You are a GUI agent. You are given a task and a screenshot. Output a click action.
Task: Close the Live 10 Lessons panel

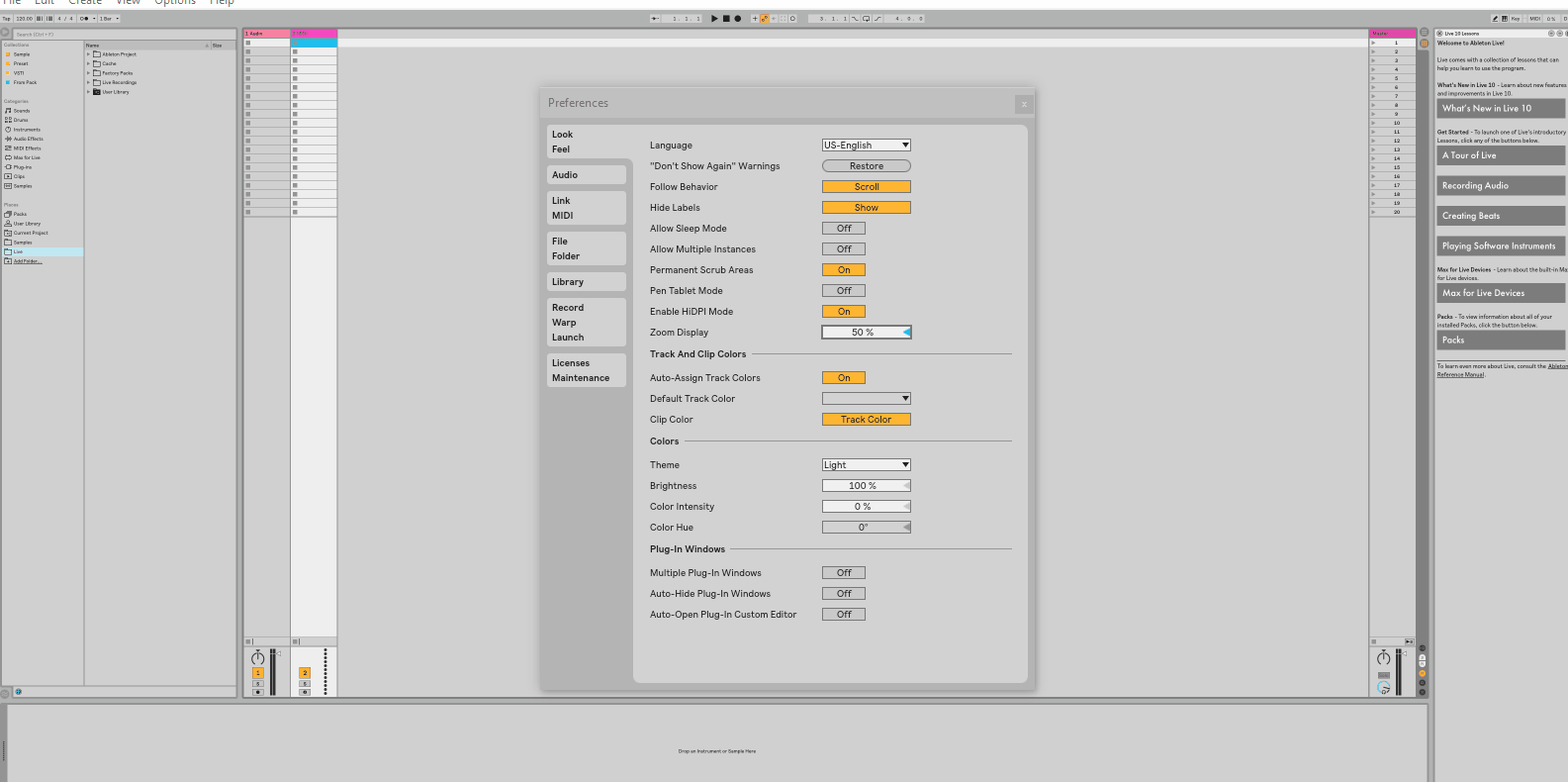(x=1439, y=34)
